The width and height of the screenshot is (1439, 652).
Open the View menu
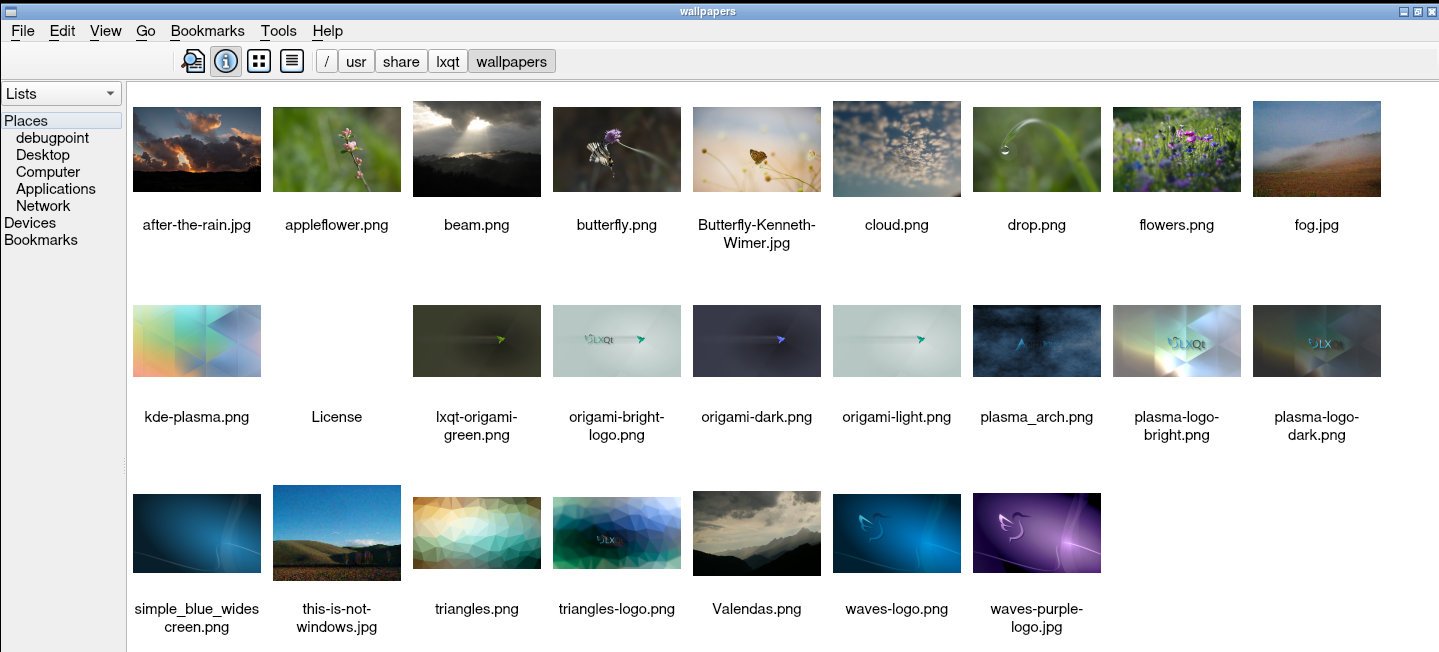[x=105, y=31]
